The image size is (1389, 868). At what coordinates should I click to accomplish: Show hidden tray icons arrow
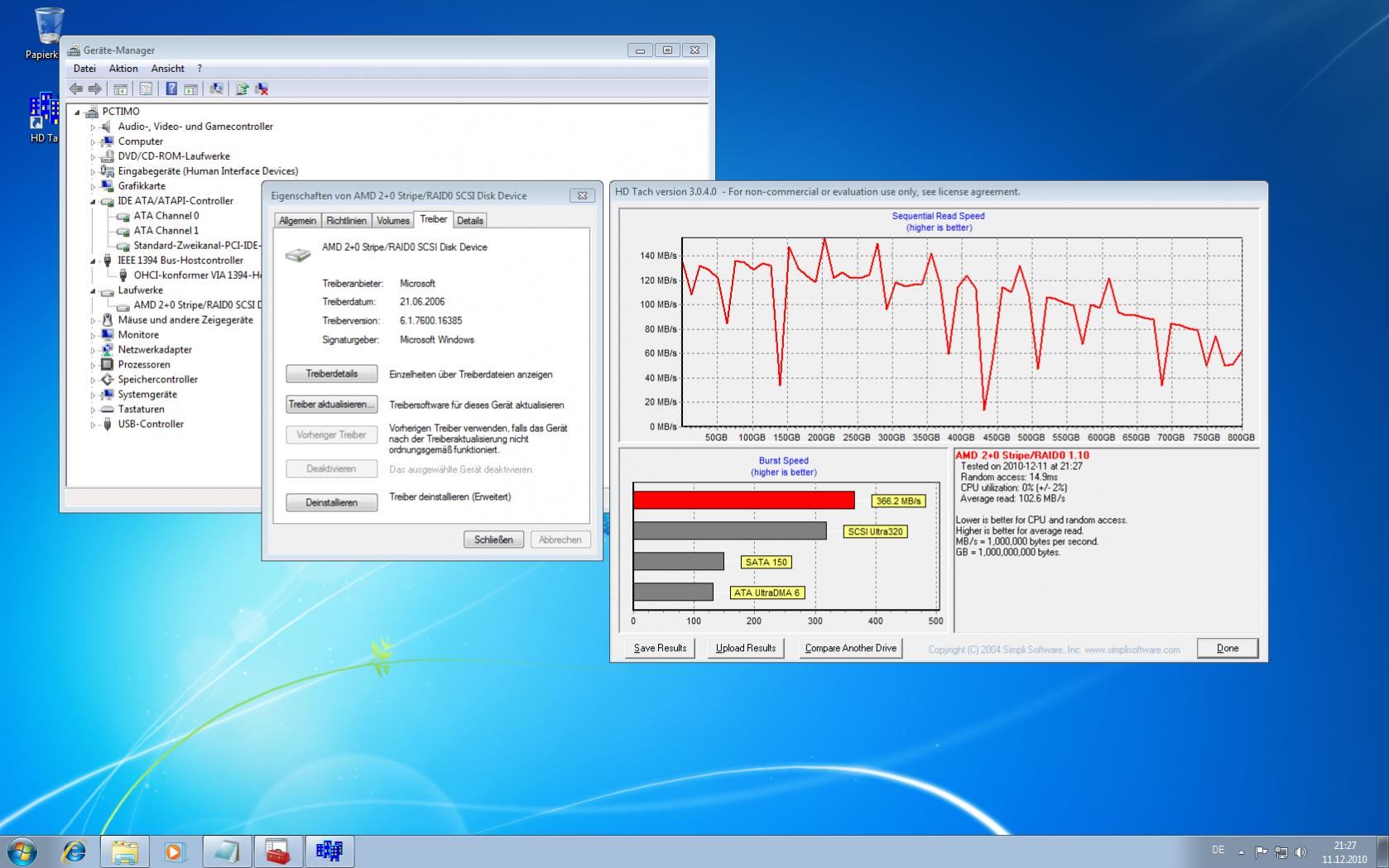pos(1241,851)
